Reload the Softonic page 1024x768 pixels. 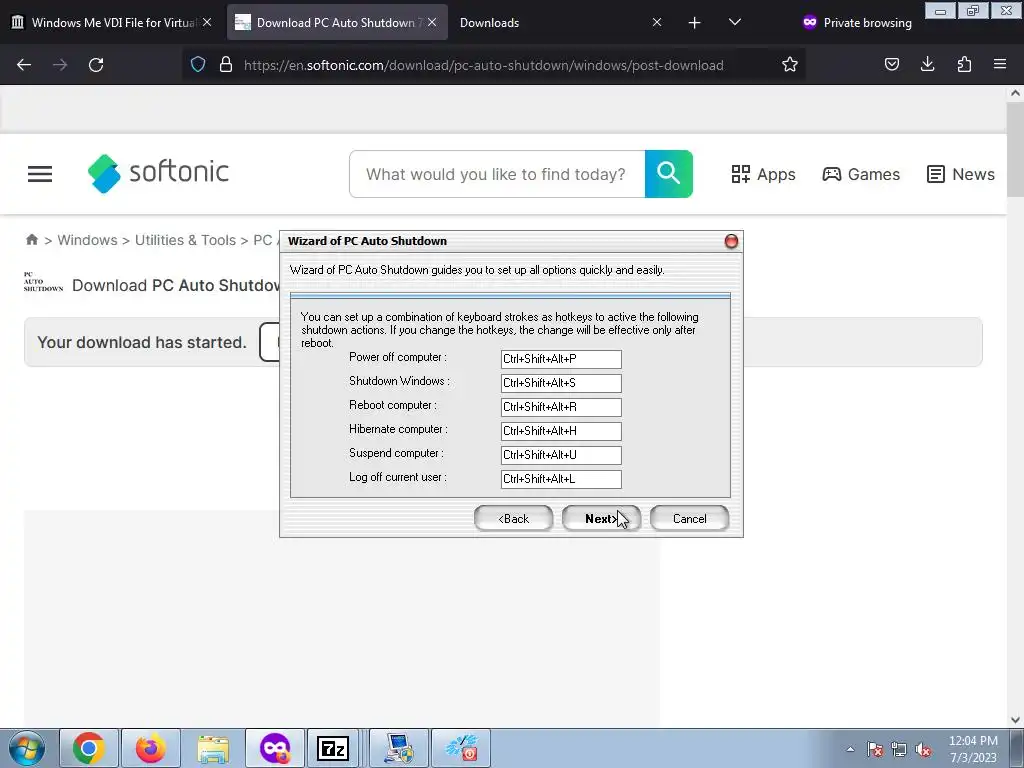point(96,65)
